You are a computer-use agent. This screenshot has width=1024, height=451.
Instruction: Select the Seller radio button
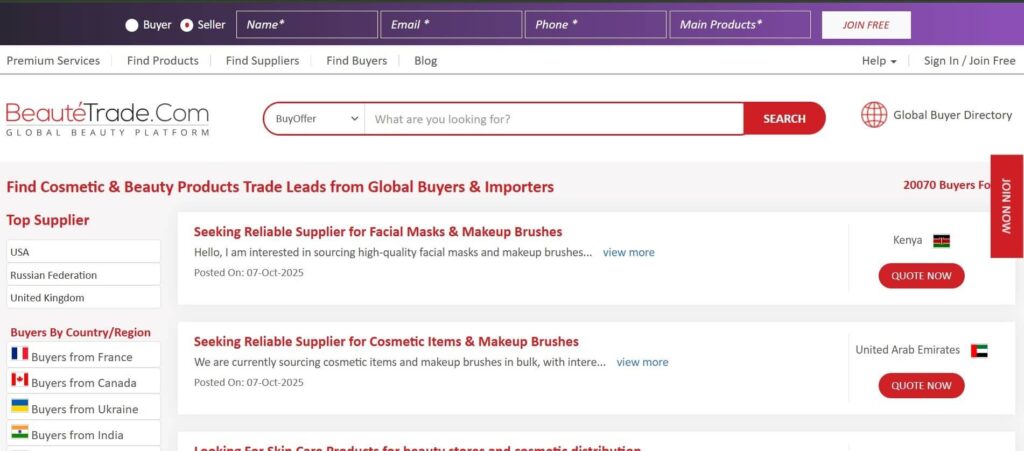[x=186, y=25]
